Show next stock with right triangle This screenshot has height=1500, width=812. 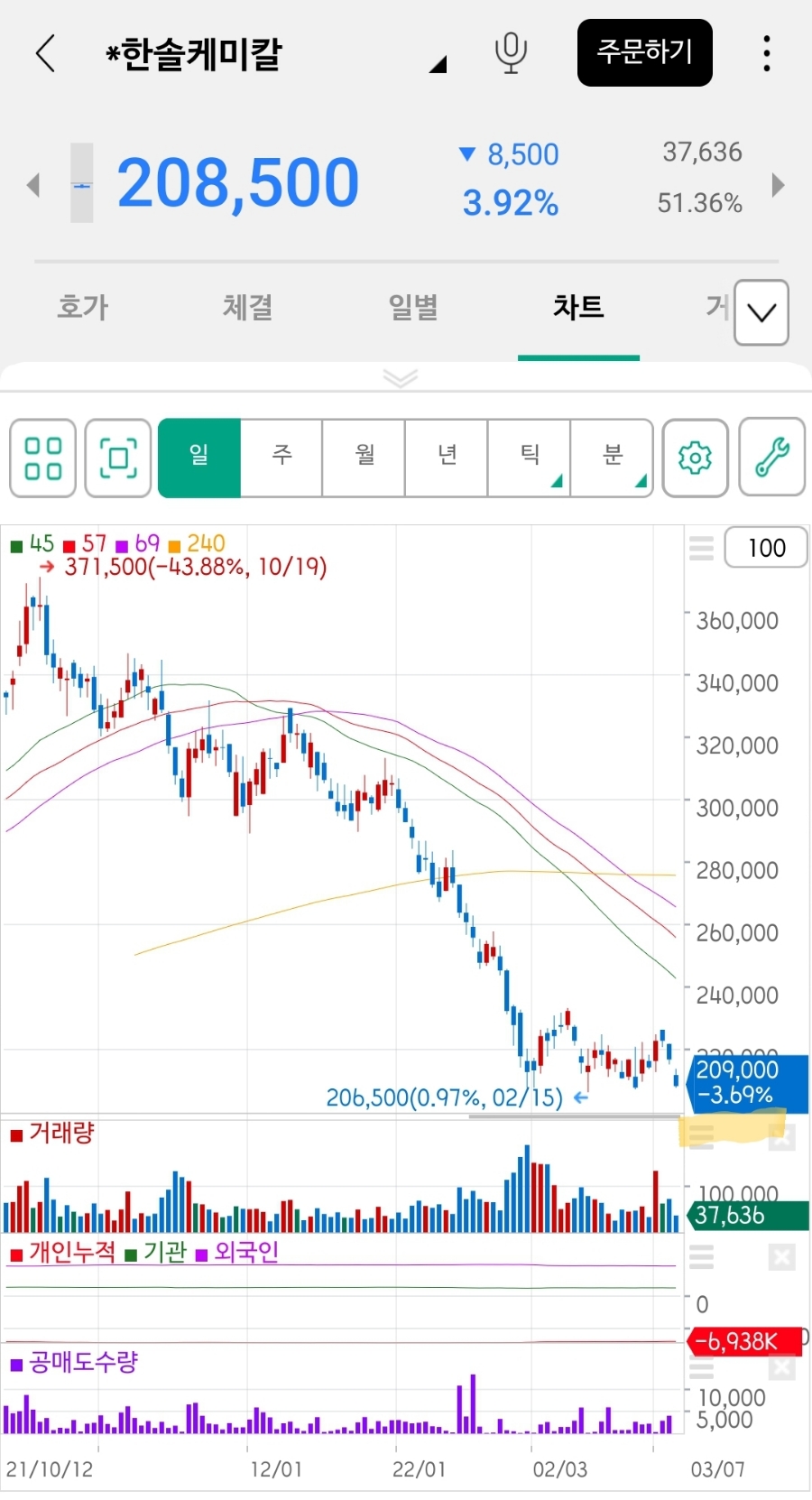pos(778,184)
